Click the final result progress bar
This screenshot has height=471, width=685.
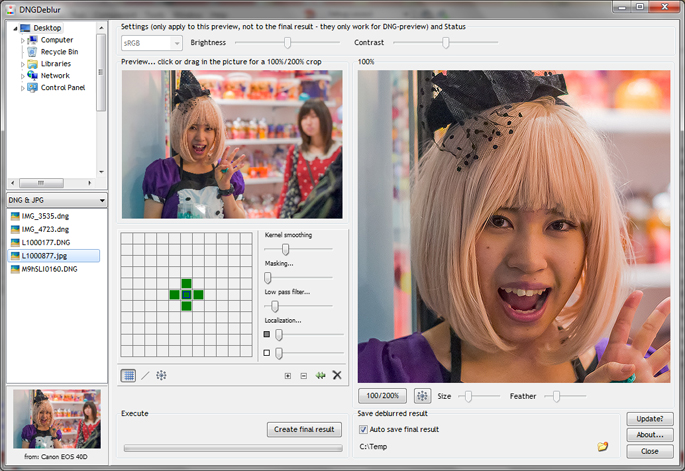(233, 448)
